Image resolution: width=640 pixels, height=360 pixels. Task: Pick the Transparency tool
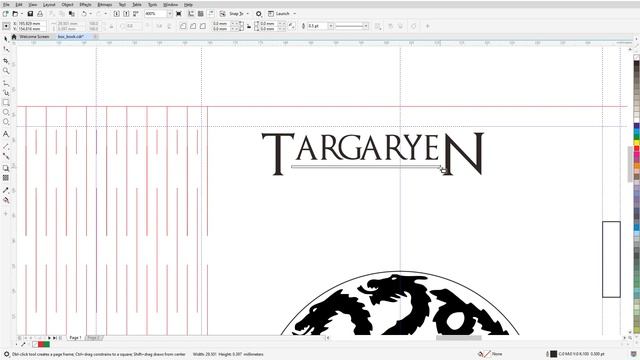pos(6,178)
